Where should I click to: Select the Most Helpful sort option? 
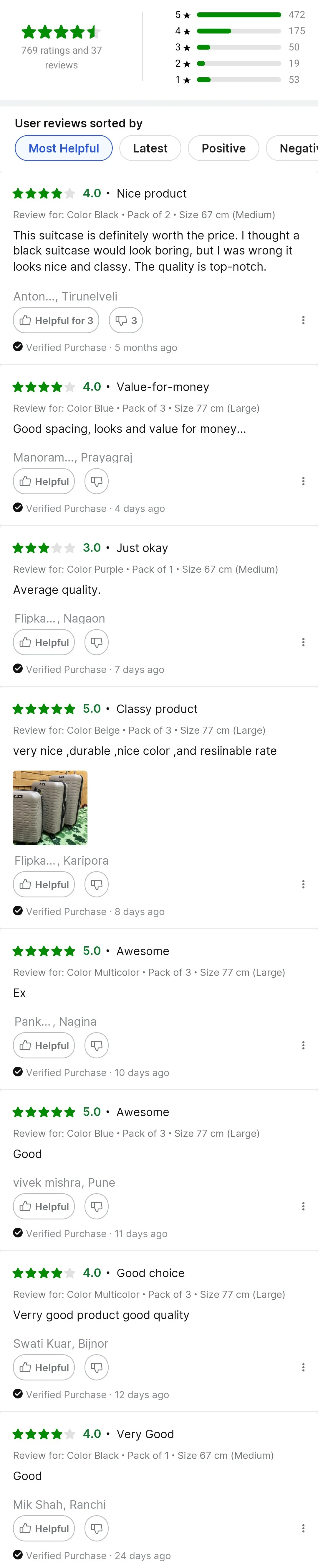64,148
